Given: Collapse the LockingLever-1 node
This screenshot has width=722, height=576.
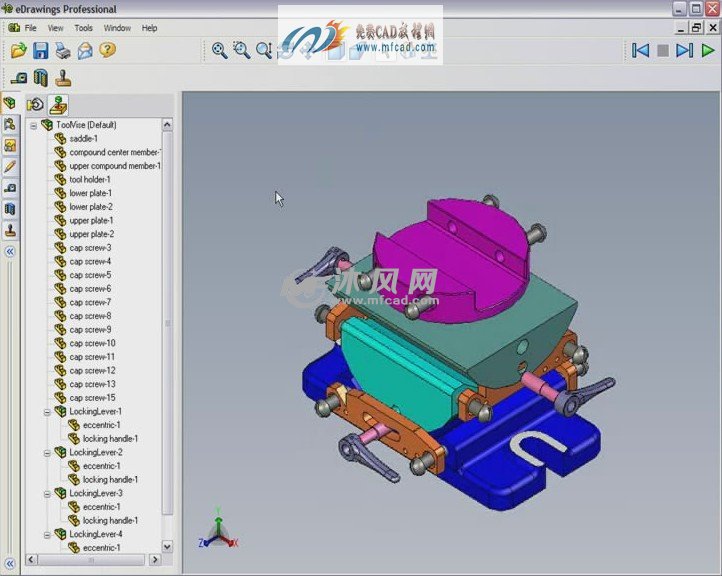Looking at the screenshot, I should pos(47,412).
